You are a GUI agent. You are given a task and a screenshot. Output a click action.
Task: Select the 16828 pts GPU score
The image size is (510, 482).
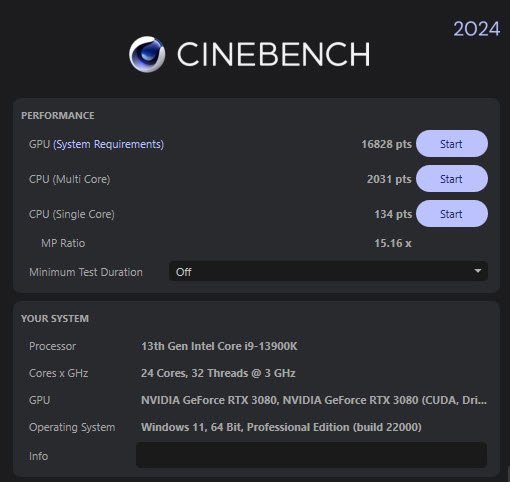(386, 144)
